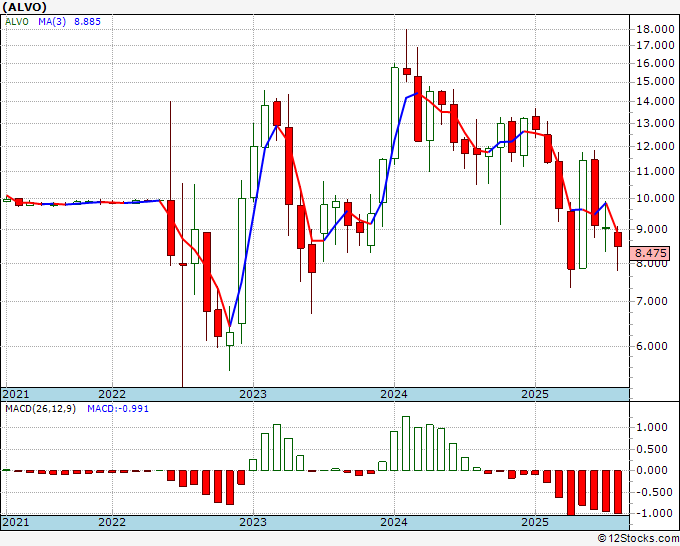This screenshot has width=680, height=546.
Task: Click the 13.000 price axis label
Action: [x=655, y=124]
